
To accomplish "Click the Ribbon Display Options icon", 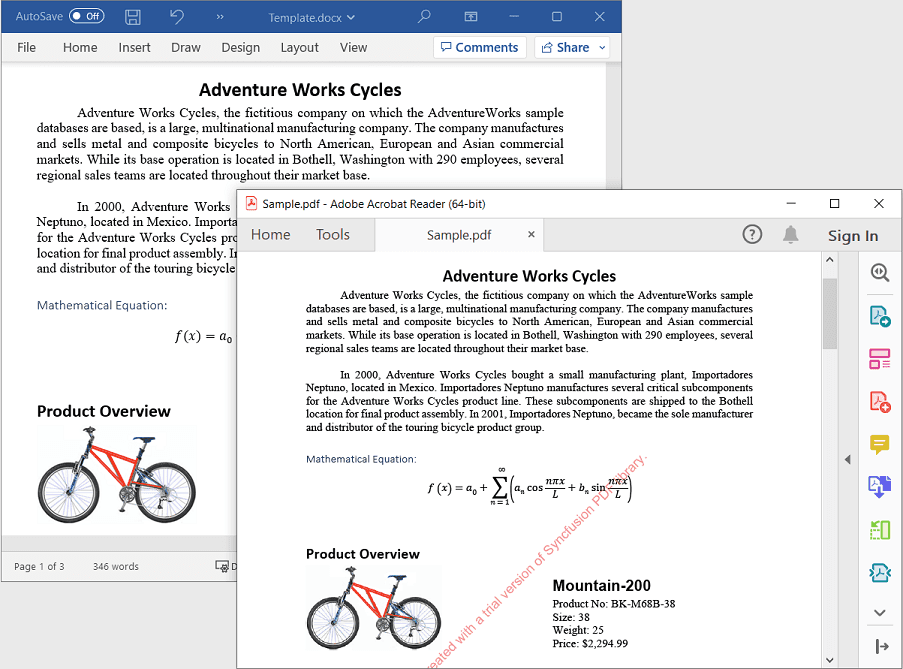I will coord(471,17).
